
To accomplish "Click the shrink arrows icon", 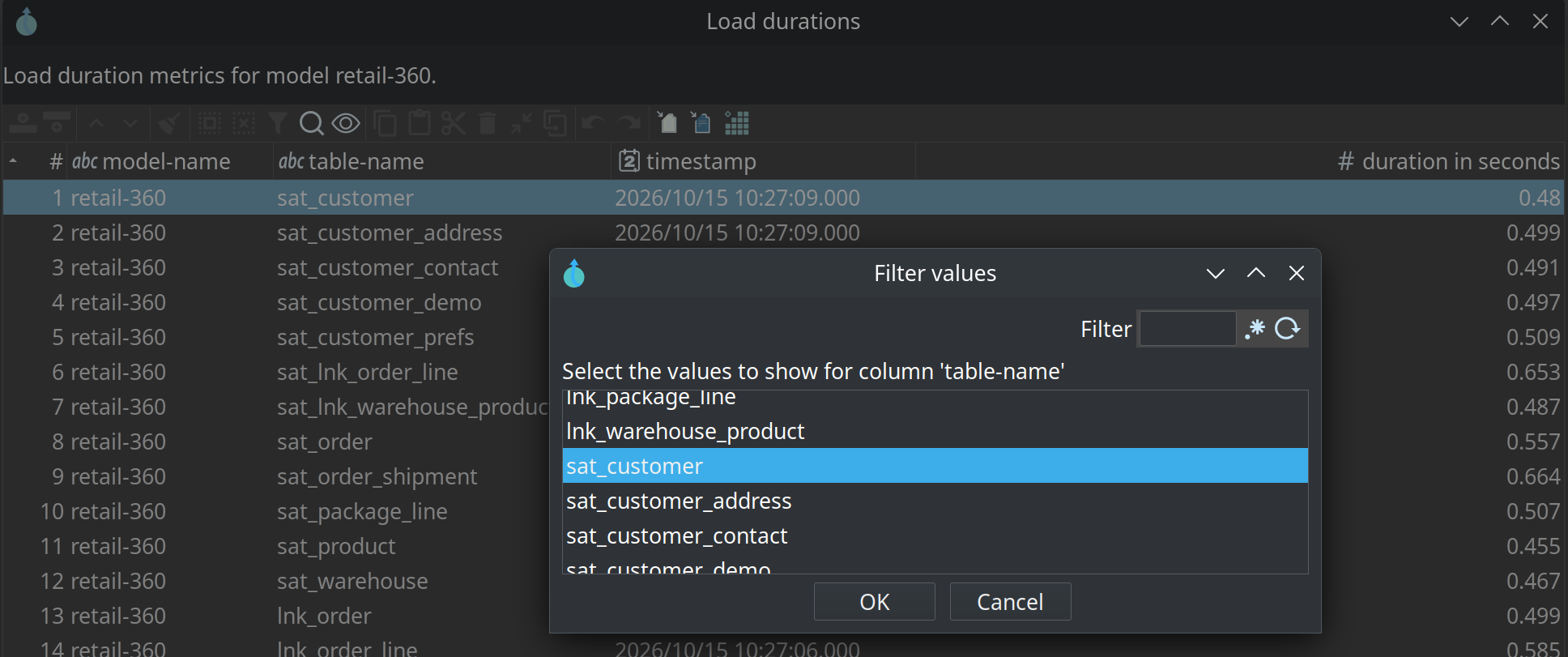I will tap(521, 123).
